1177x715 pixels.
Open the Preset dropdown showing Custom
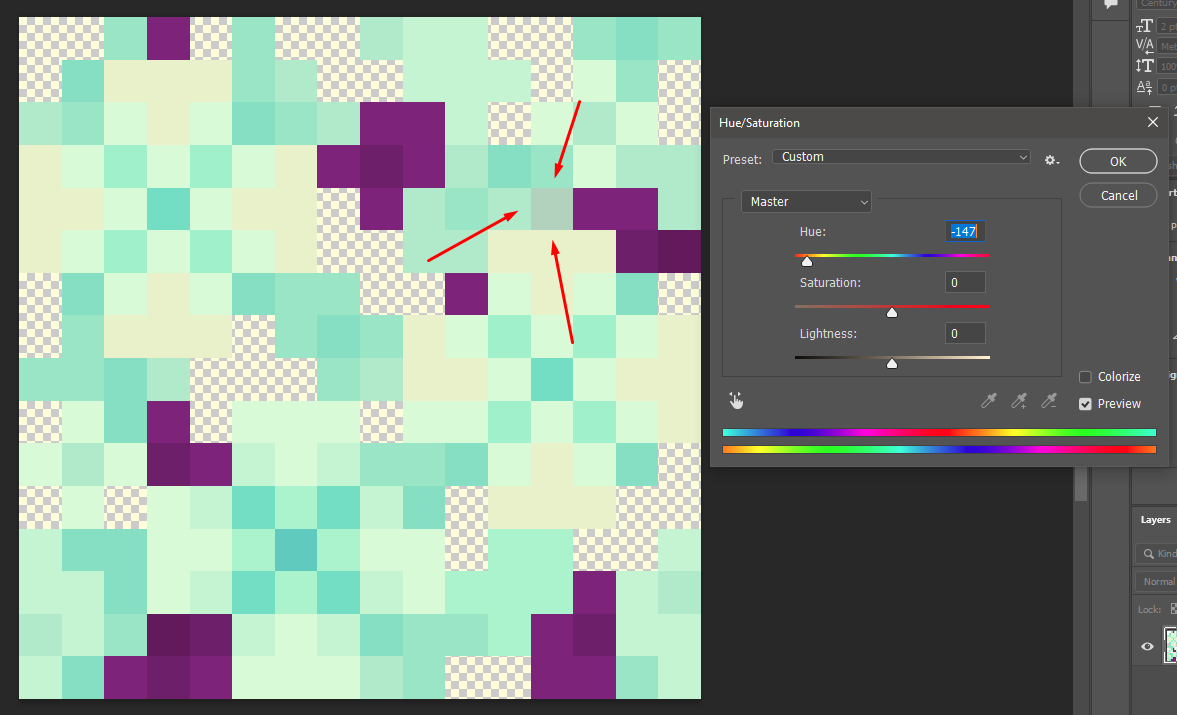pos(901,157)
